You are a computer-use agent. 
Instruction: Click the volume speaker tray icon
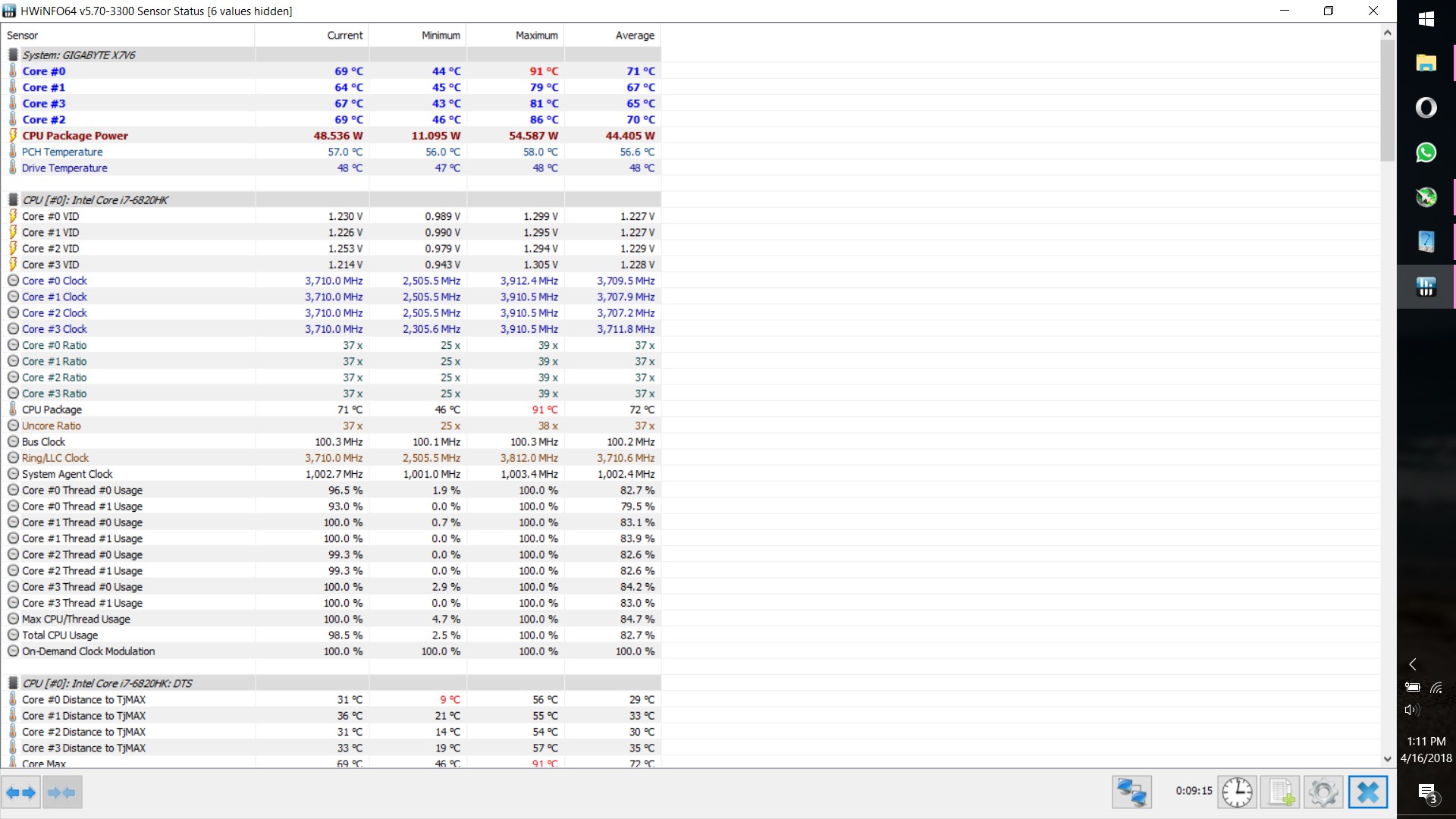pyautogui.click(x=1411, y=710)
